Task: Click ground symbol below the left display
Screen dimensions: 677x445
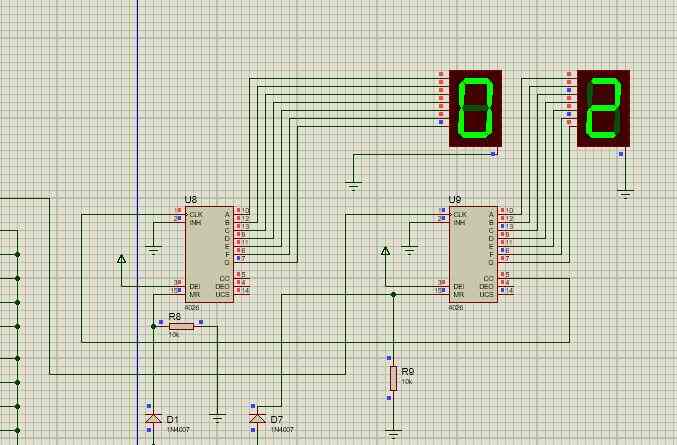Action: click(352, 185)
